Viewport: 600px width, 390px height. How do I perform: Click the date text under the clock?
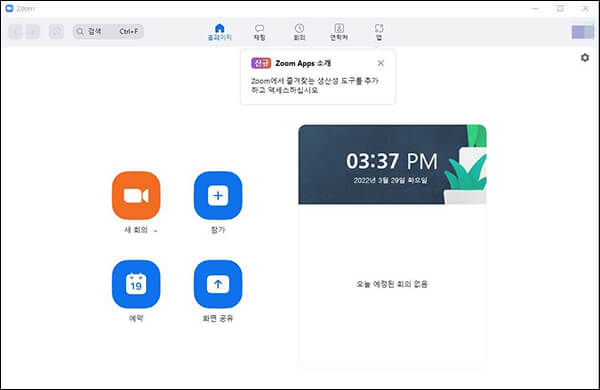(390, 180)
